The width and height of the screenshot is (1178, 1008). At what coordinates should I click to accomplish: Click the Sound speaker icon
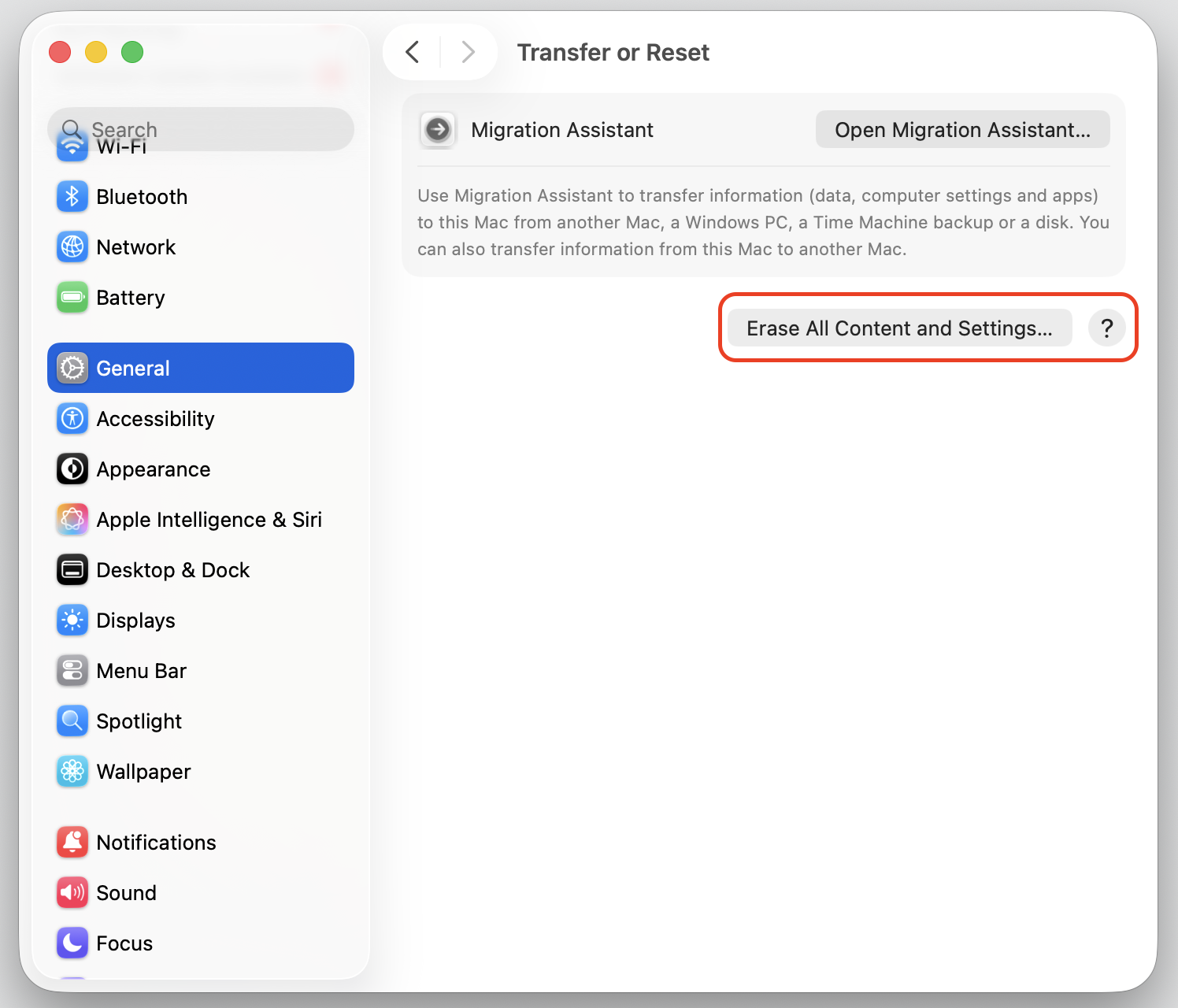coord(72,893)
